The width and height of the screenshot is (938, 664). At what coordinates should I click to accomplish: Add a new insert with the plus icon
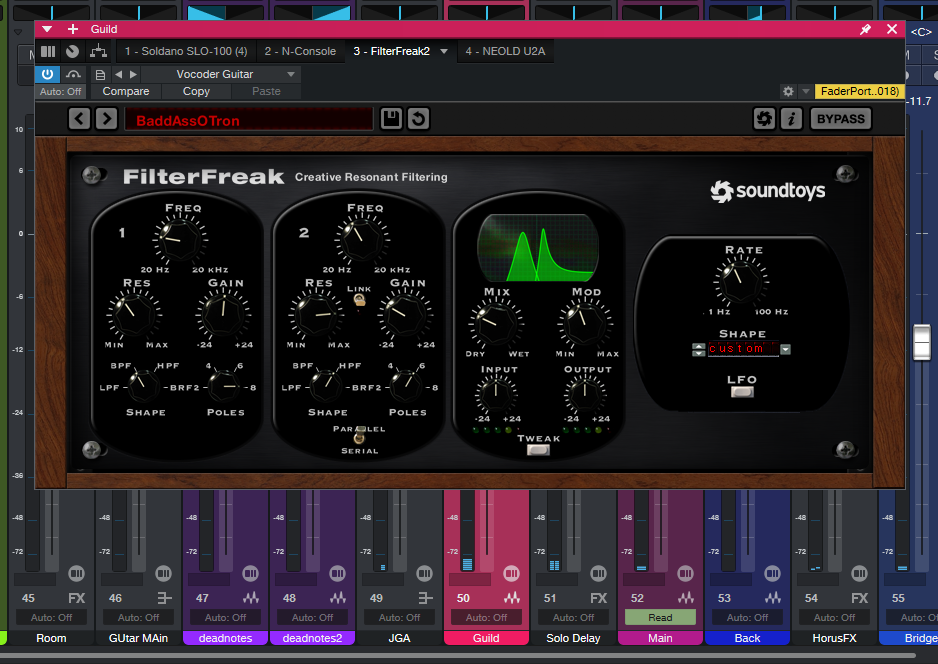coord(73,29)
